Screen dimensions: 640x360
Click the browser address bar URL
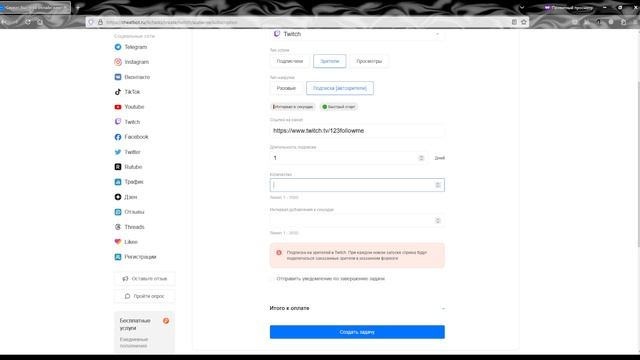pos(171,22)
